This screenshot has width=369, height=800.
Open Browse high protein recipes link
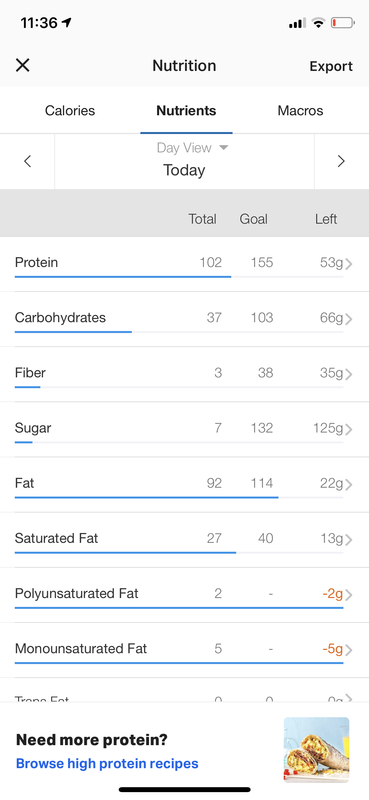pos(107,763)
